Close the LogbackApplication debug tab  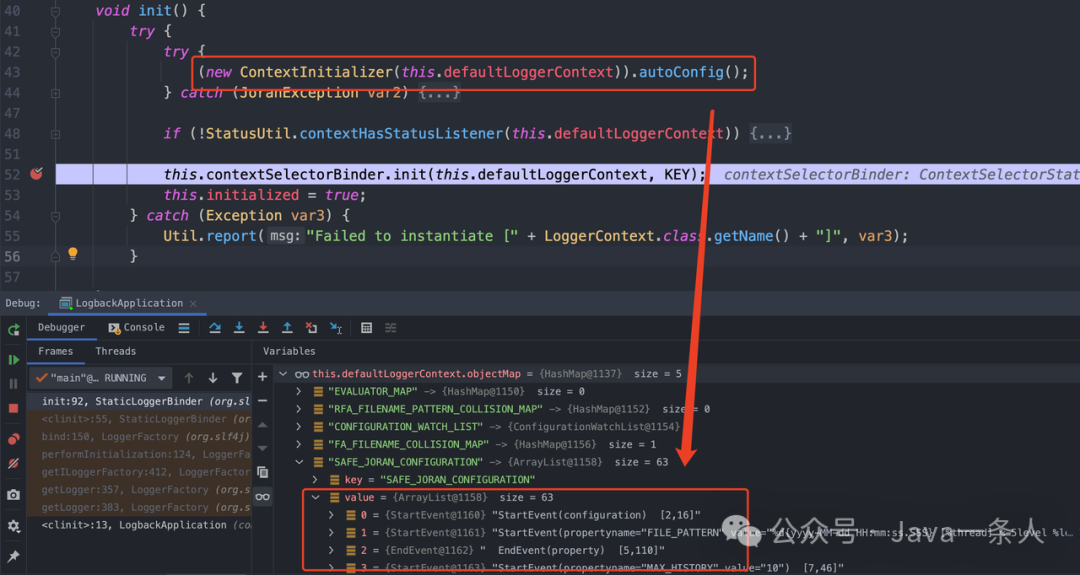[x=194, y=304]
